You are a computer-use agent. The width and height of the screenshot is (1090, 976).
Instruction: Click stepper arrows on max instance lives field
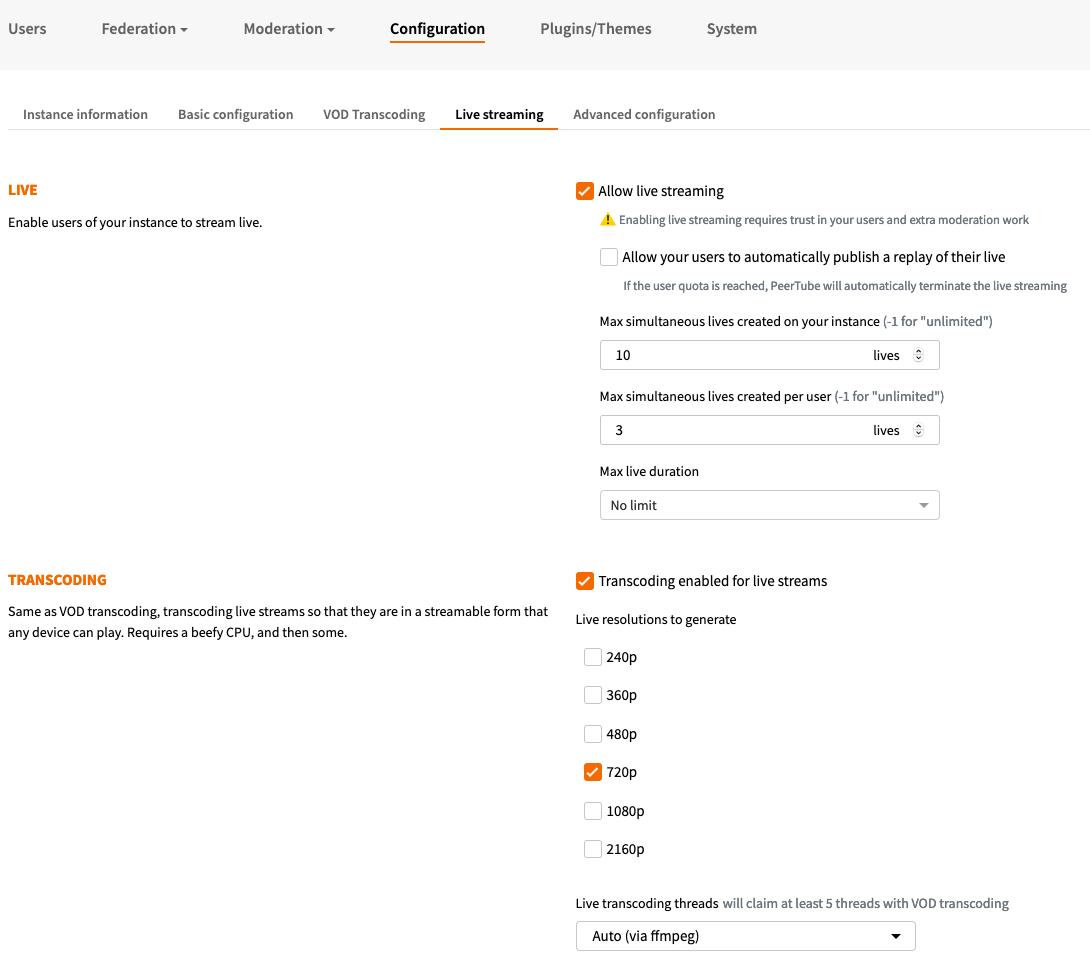tap(919, 355)
